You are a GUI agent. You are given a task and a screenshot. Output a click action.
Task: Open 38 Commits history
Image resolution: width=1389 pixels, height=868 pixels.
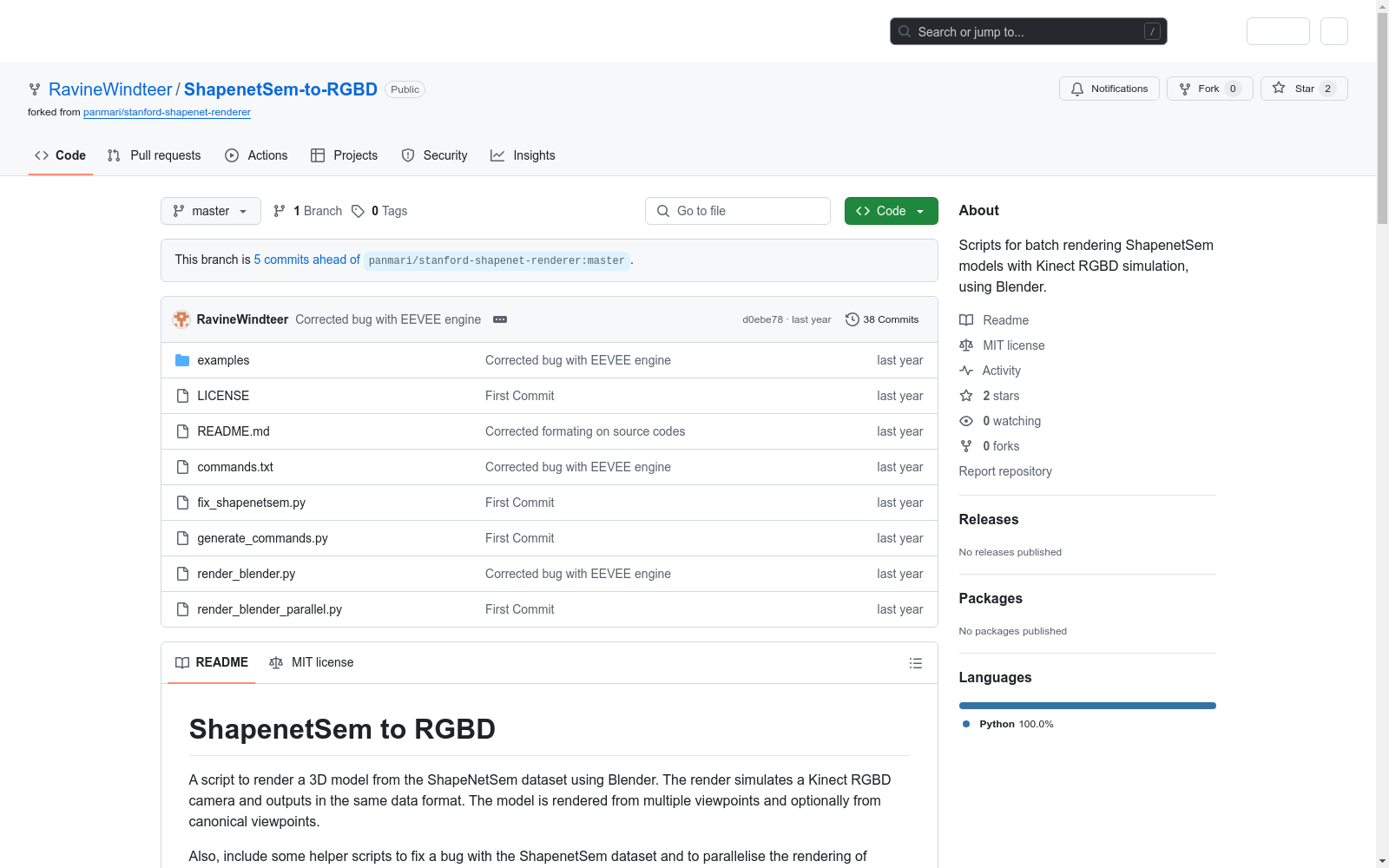(x=882, y=319)
